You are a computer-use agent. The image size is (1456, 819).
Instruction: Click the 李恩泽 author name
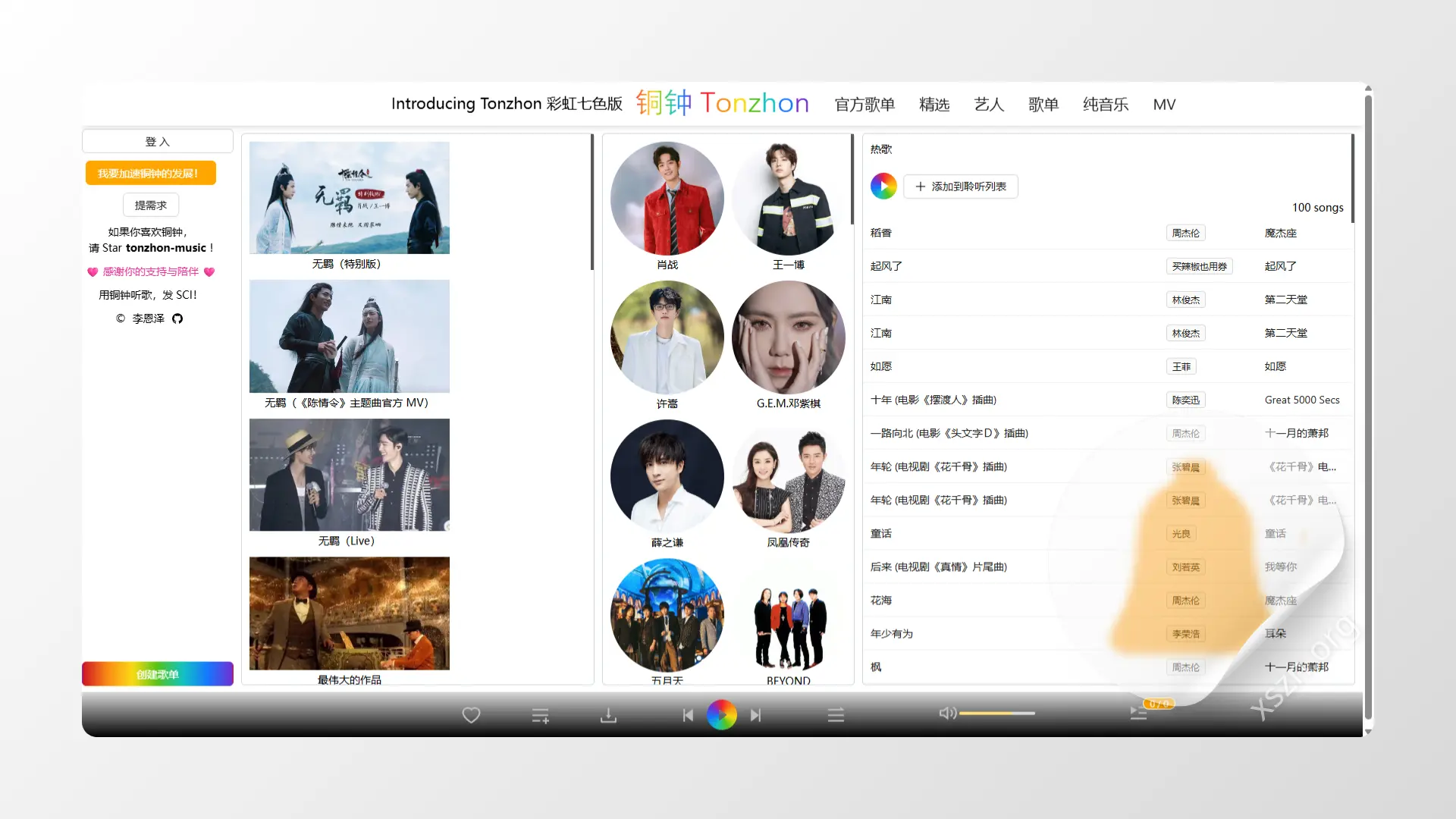pos(149,318)
